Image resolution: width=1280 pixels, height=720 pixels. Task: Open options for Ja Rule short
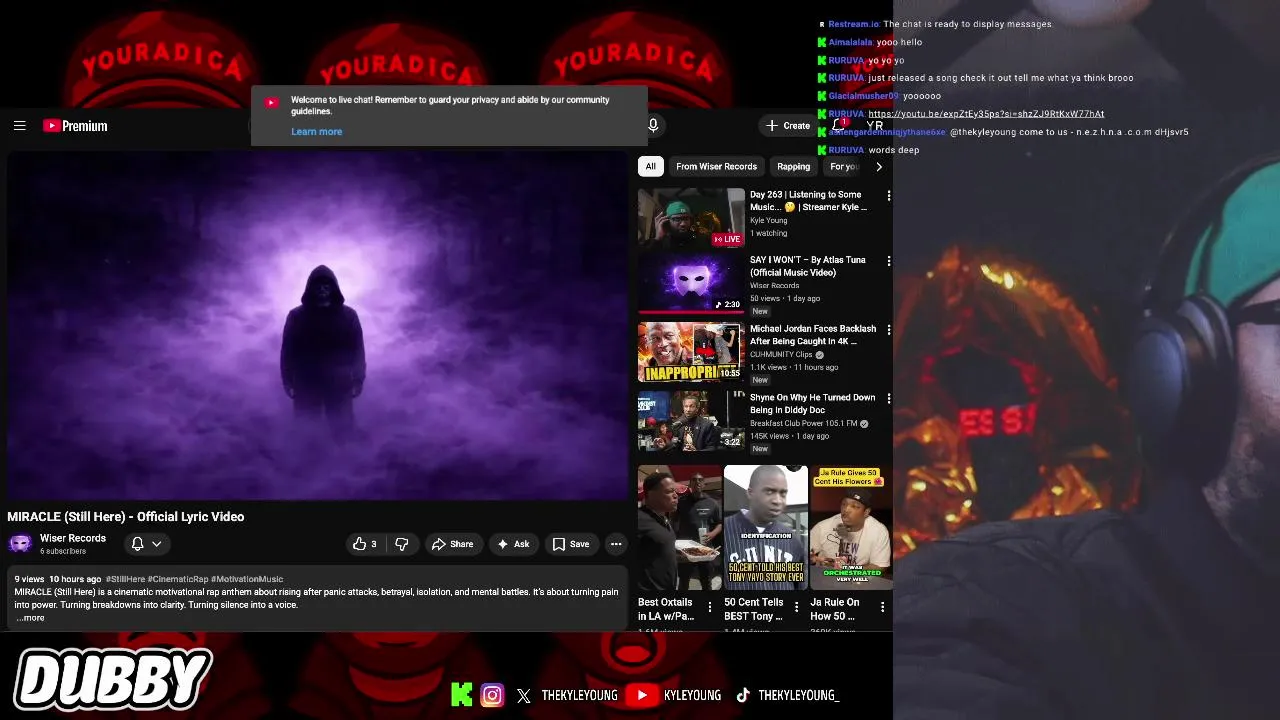(x=882, y=607)
